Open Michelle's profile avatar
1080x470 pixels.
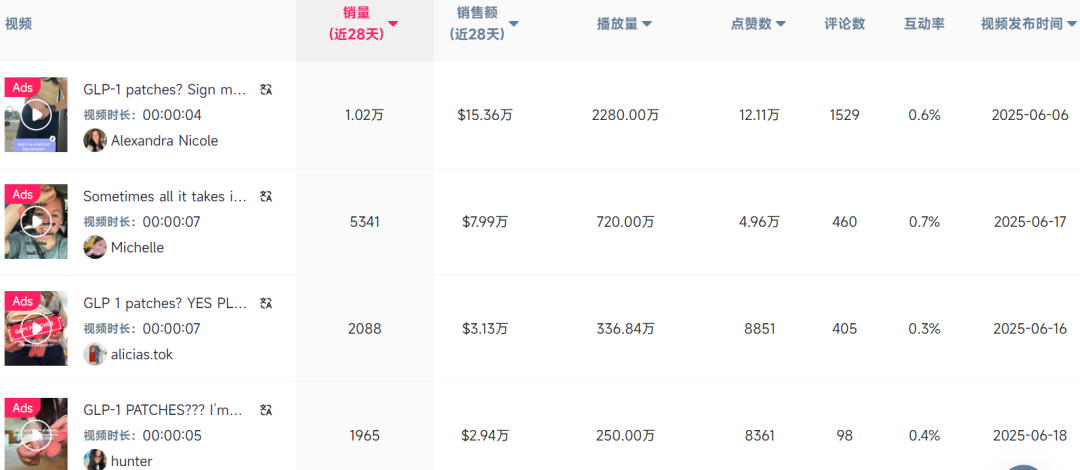click(95, 248)
